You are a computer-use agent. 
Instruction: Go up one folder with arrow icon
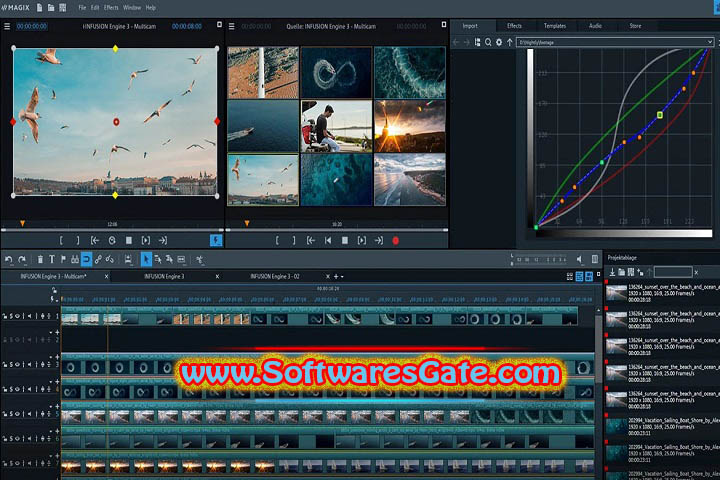[510, 42]
